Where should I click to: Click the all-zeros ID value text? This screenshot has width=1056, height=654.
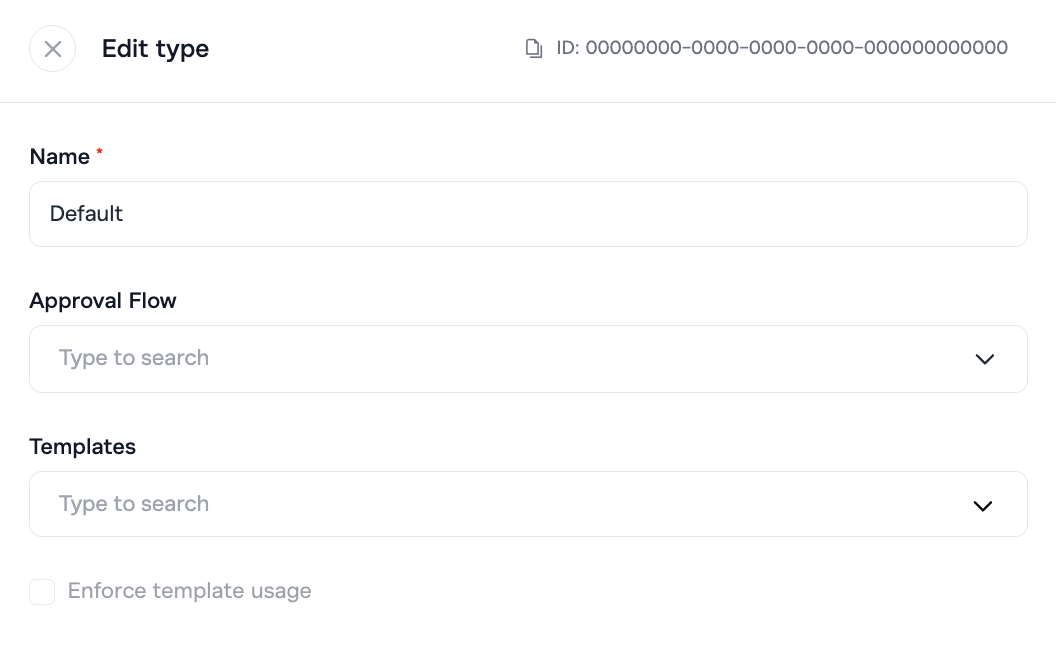(796, 48)
